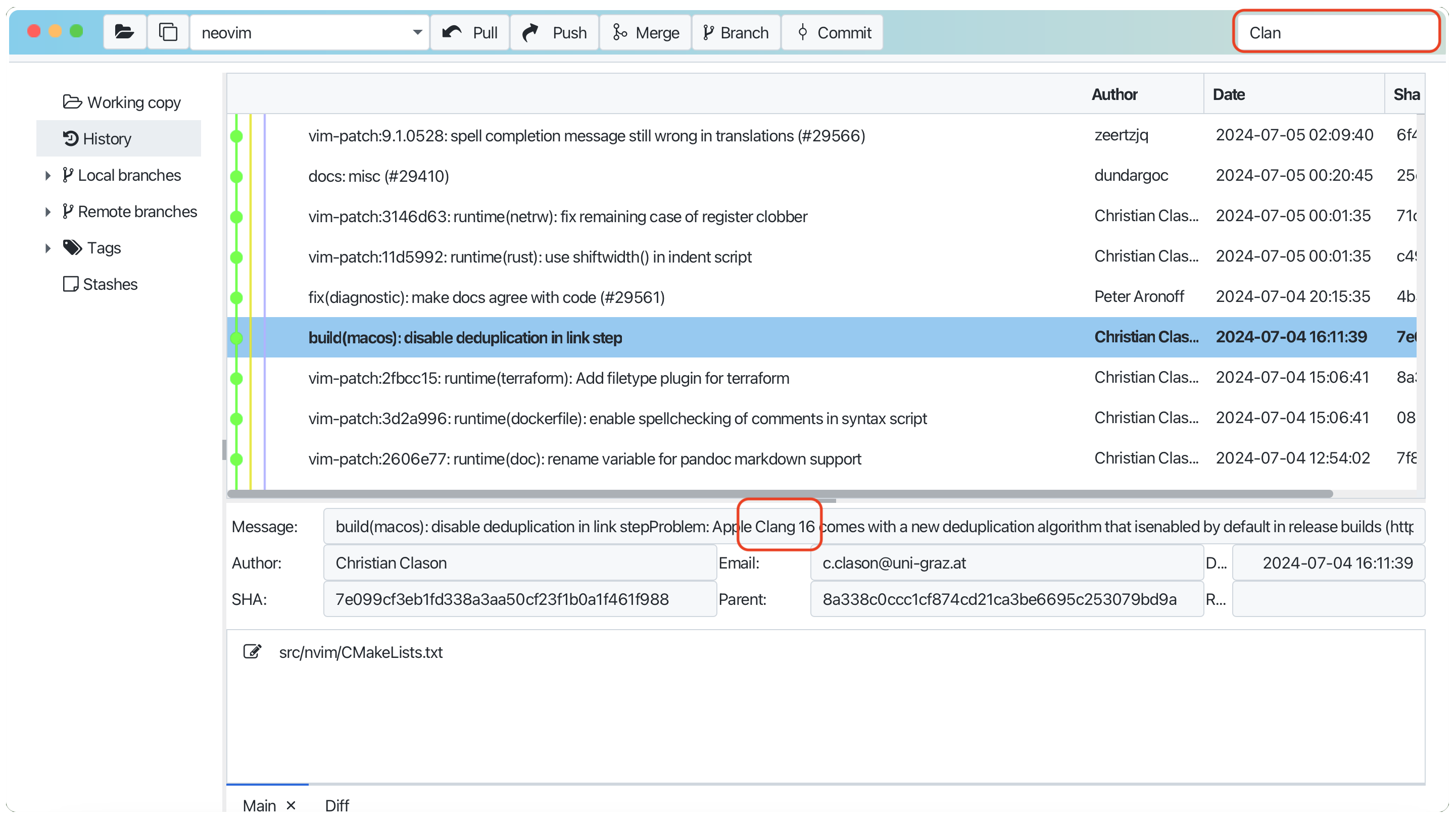Viewport: 1456px width, 822px height.
Task: Click the clone/copy repository icon
Action: tap(168, 32)
